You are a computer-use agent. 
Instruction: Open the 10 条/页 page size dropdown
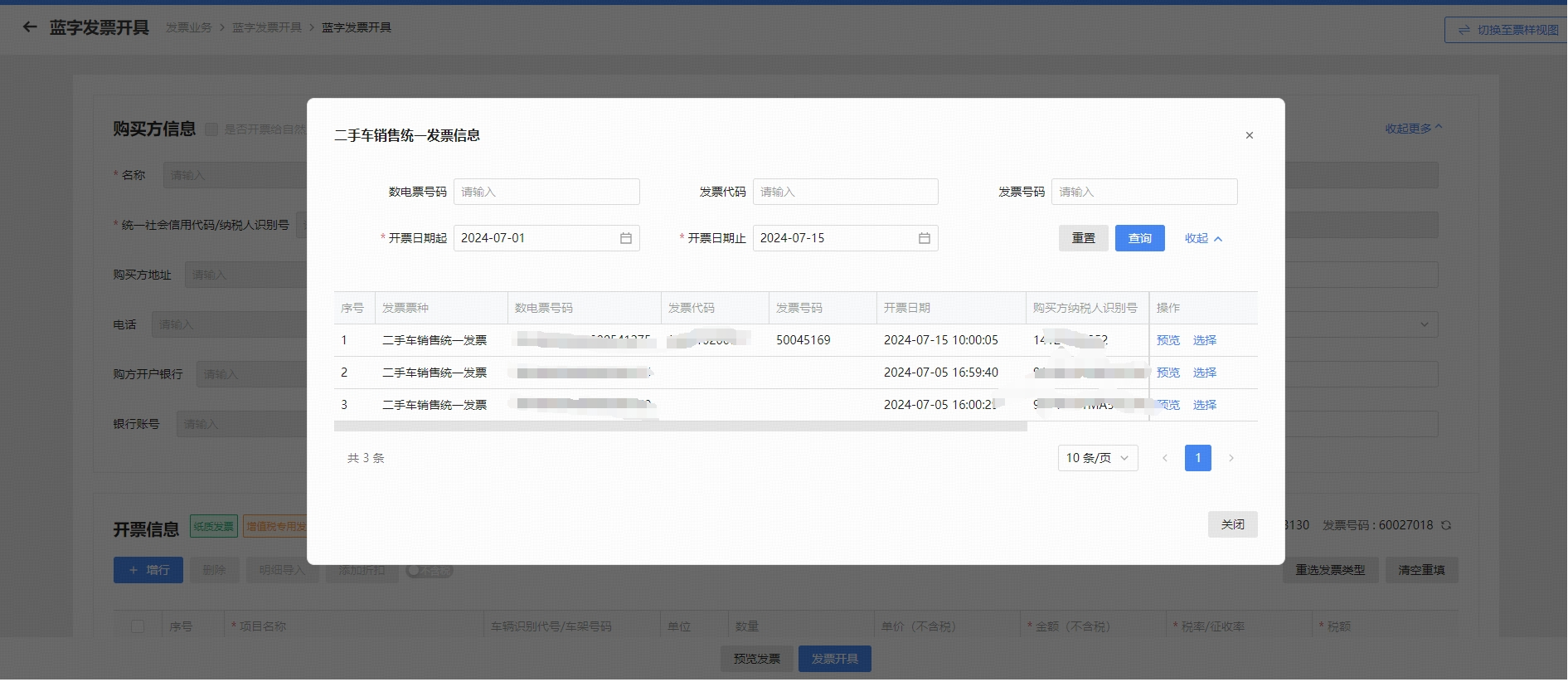click(1097, 458)
